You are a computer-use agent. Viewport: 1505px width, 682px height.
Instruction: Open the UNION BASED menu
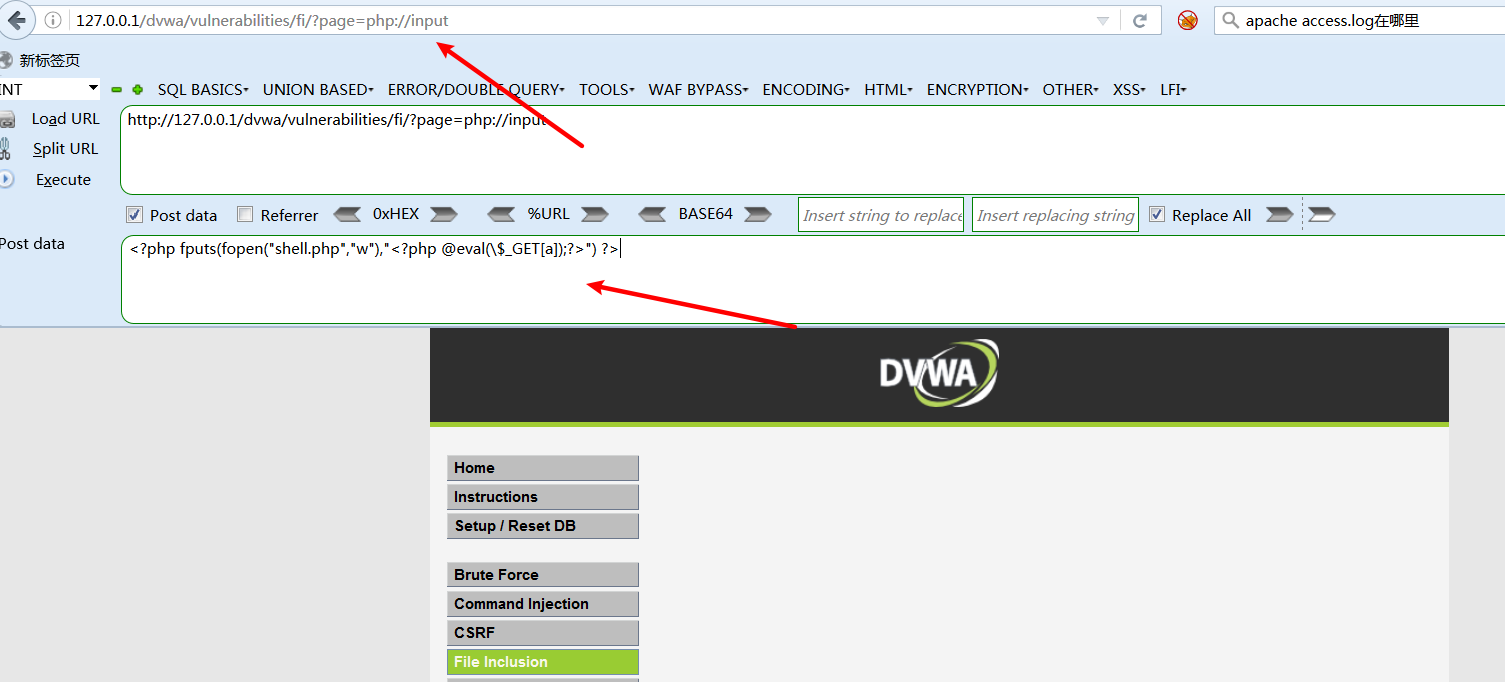318,90
